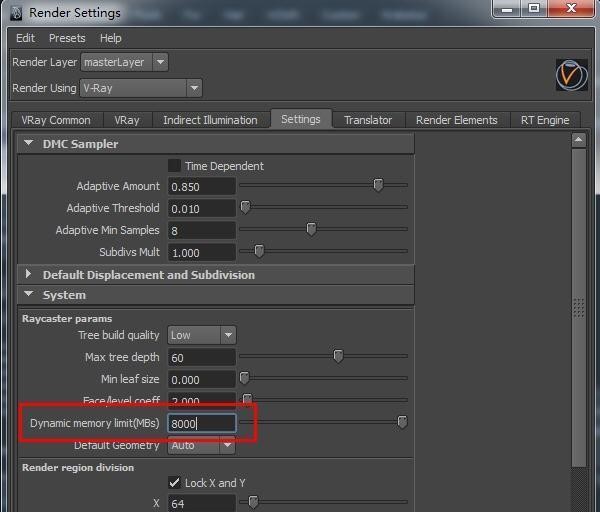
Task: Open the Presets menu
Action: coord(67,38)
